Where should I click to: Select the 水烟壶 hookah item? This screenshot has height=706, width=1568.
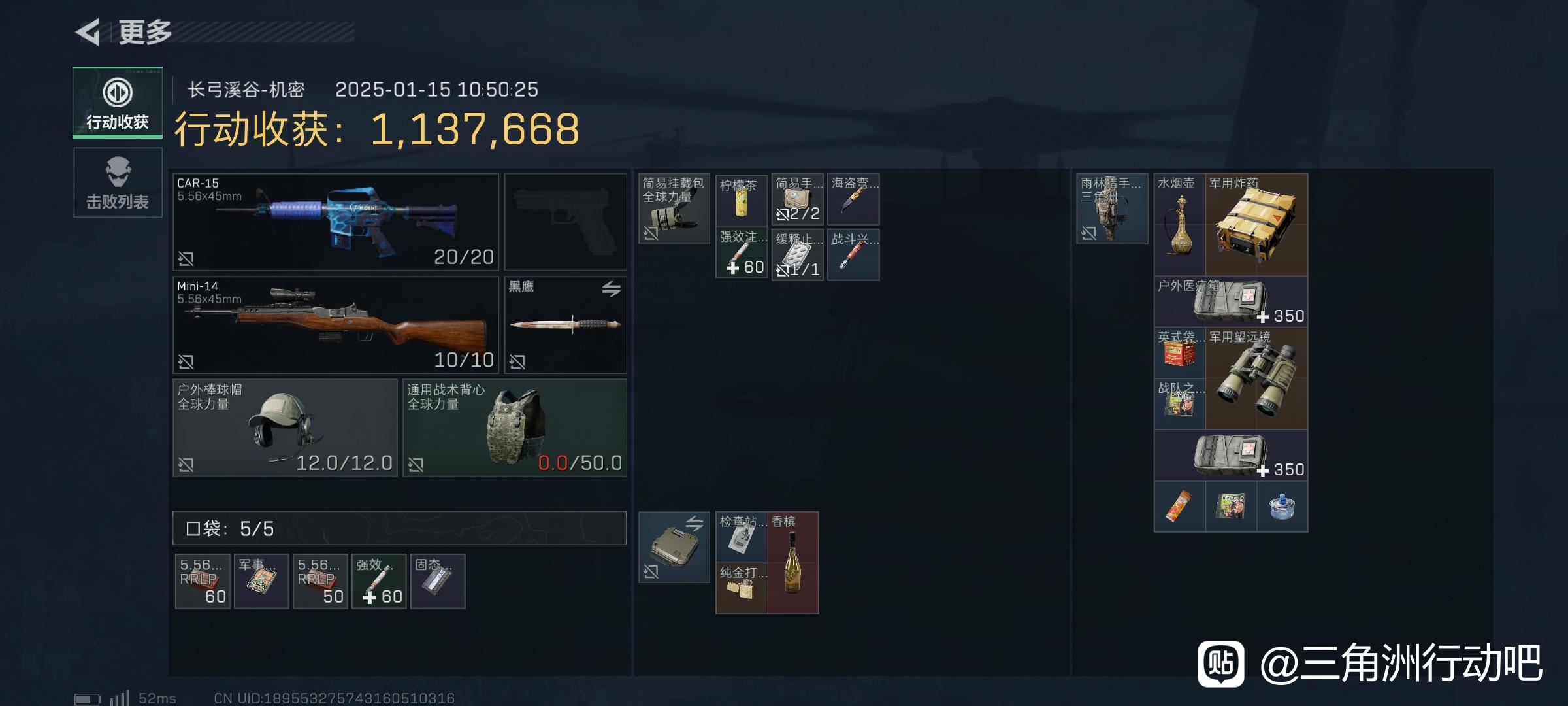1180,224
